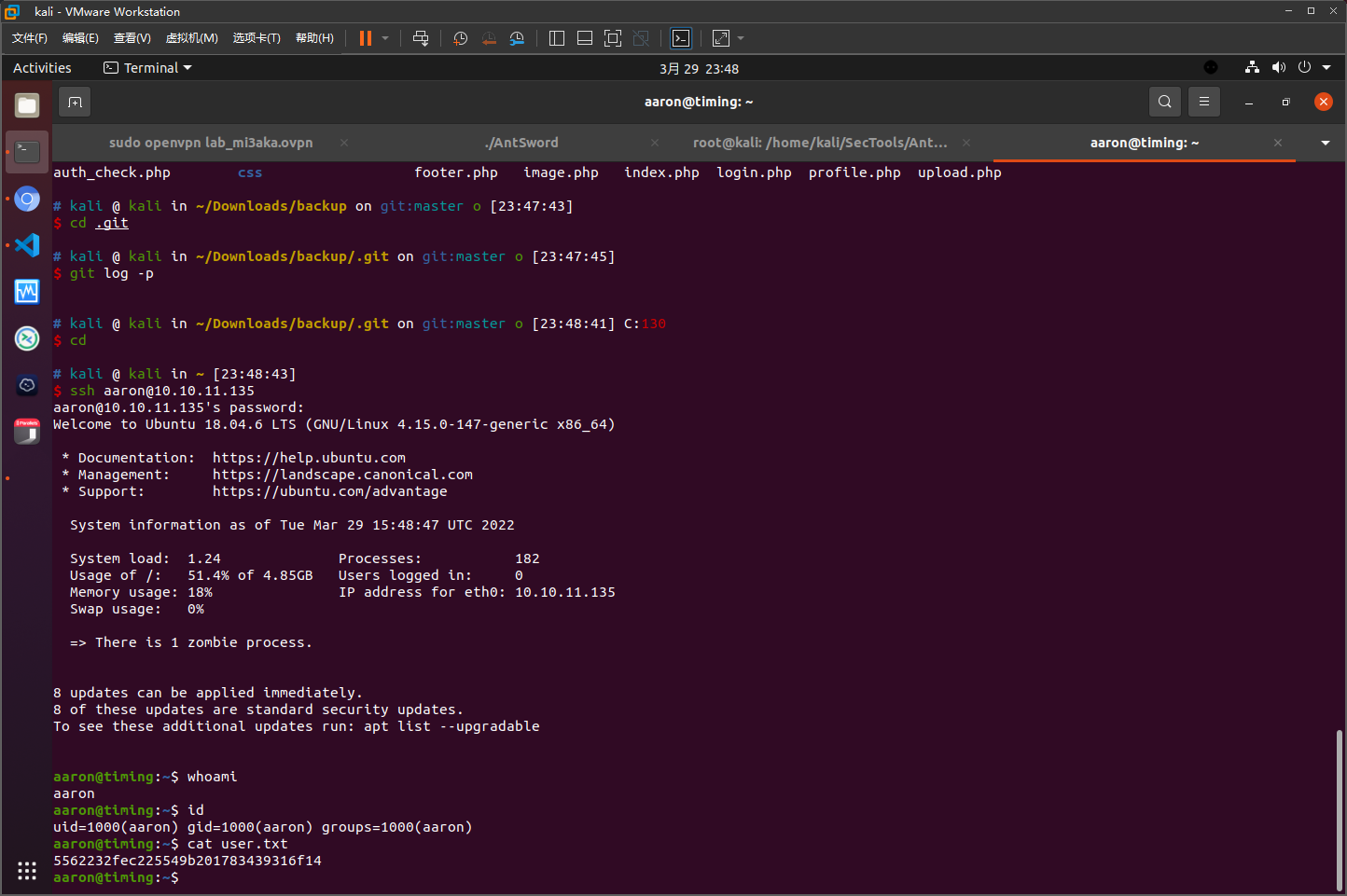Open the Terminal app menu dropdown

(147, 68)
